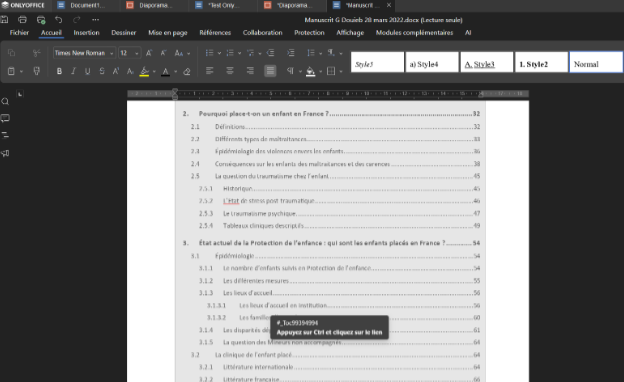Follow the Définitions table of contents link
Viewport: 624px width, 382px height.
click(230, 127)
